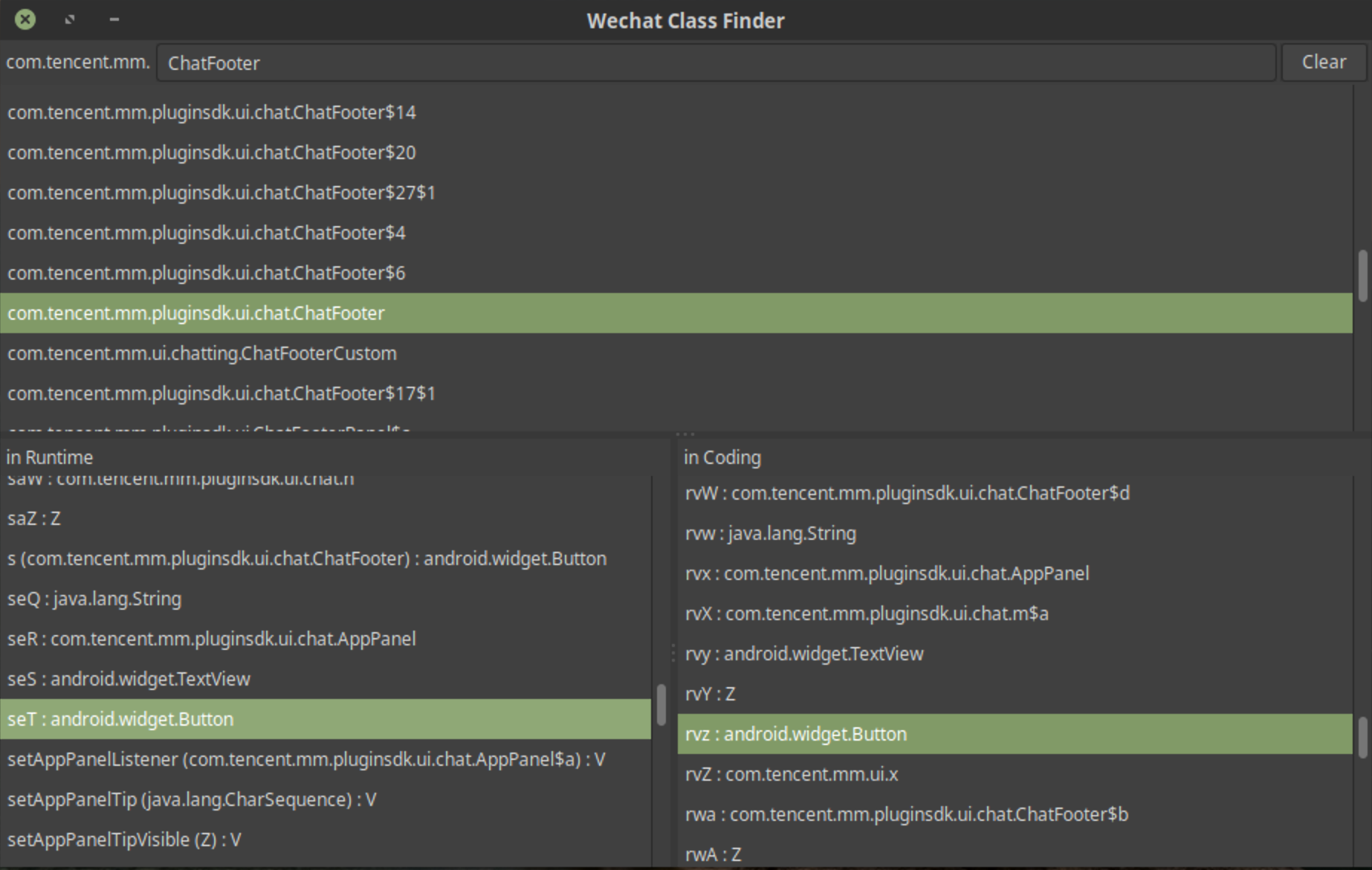Select setAppPanelTipVisible (Z) : V entry
This screenshot has height=870, width=1372.
pos(124,840)
